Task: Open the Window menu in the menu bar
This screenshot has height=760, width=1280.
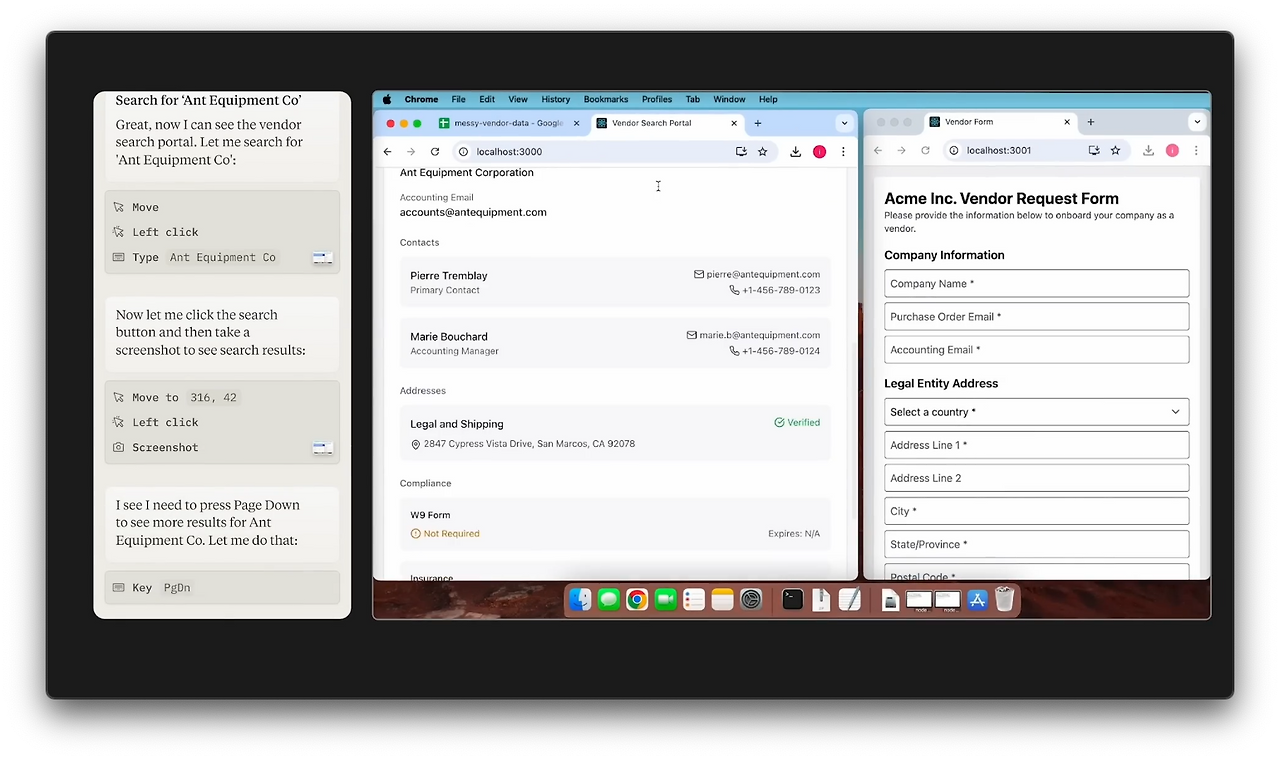Action: coord(729,100)
